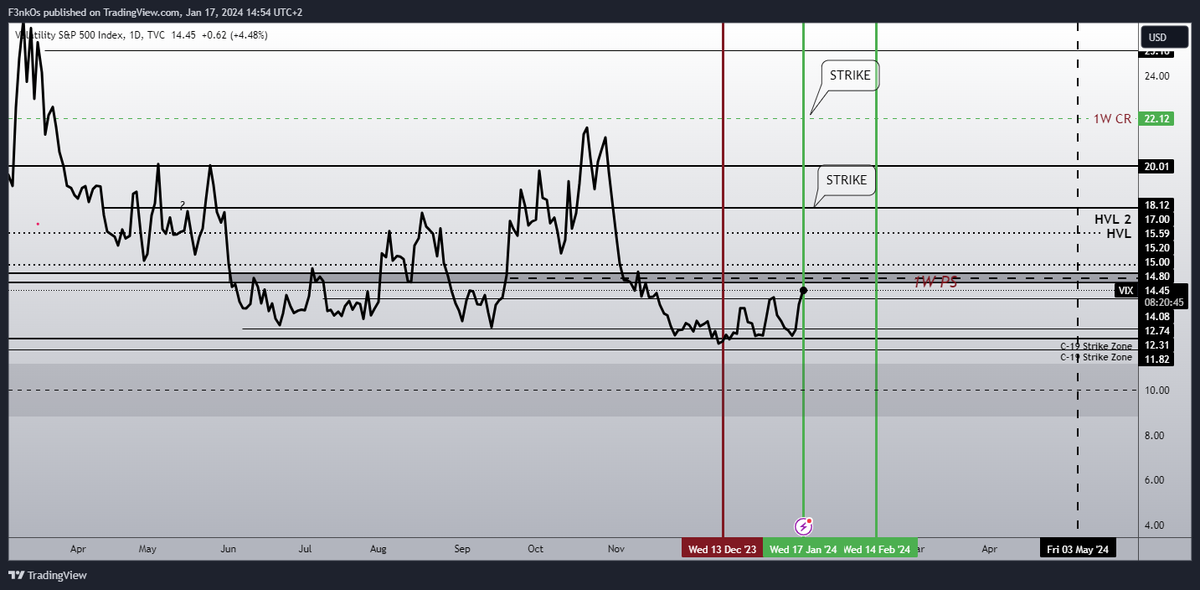Click the TradingView logo
The height and width of the screenshot is (590, 1200).
coord(47,575)
